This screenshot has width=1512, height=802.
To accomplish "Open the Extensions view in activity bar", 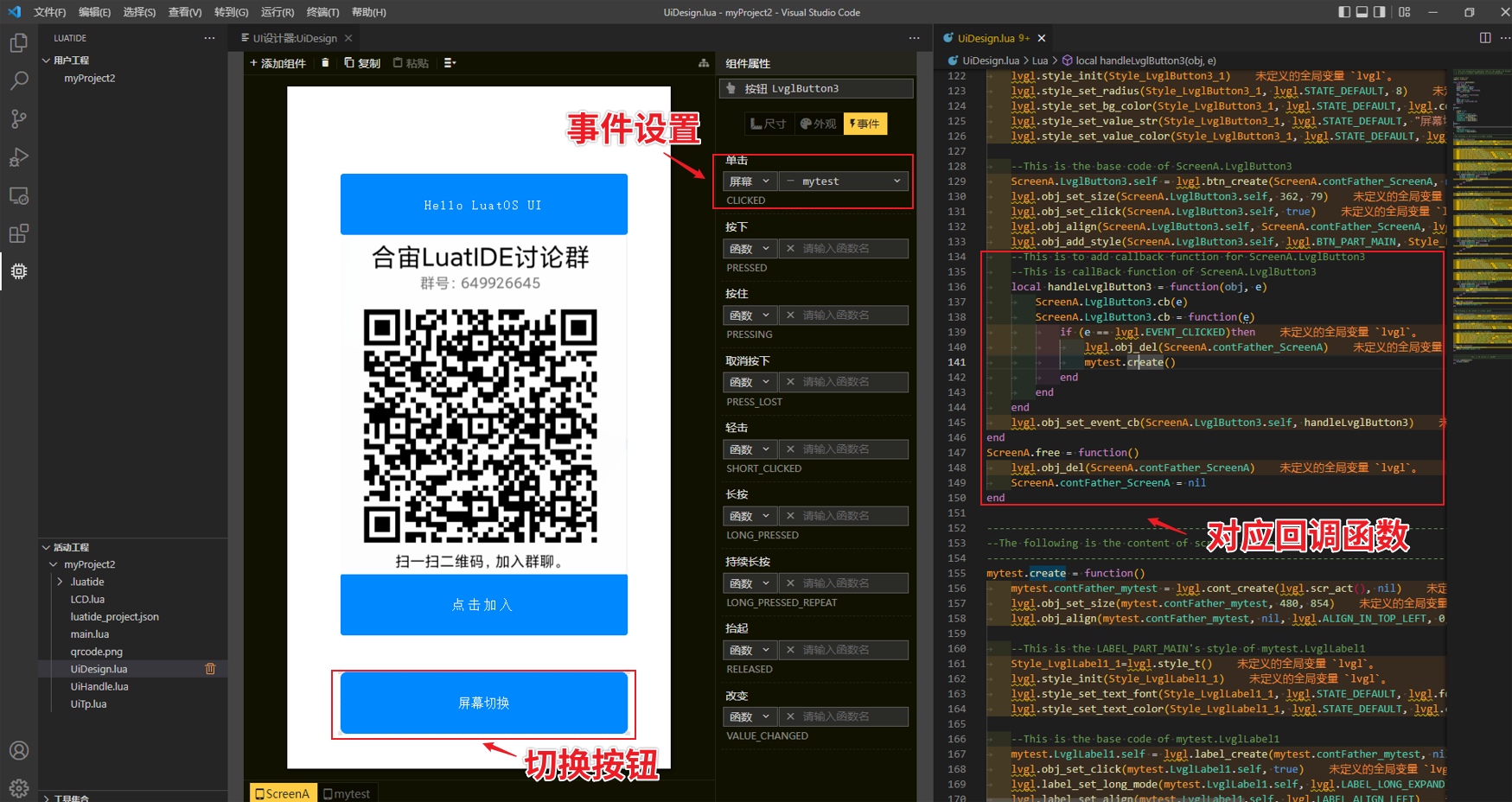I will coord(18,233).
